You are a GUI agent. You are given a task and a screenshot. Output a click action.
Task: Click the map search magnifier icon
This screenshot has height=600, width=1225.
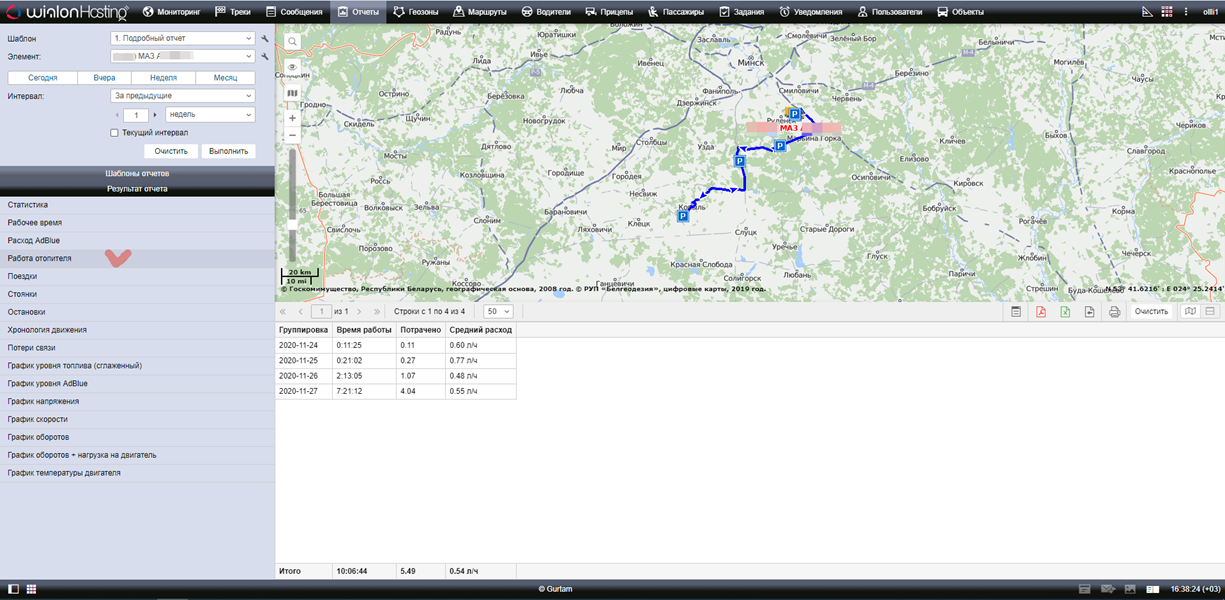292,42
